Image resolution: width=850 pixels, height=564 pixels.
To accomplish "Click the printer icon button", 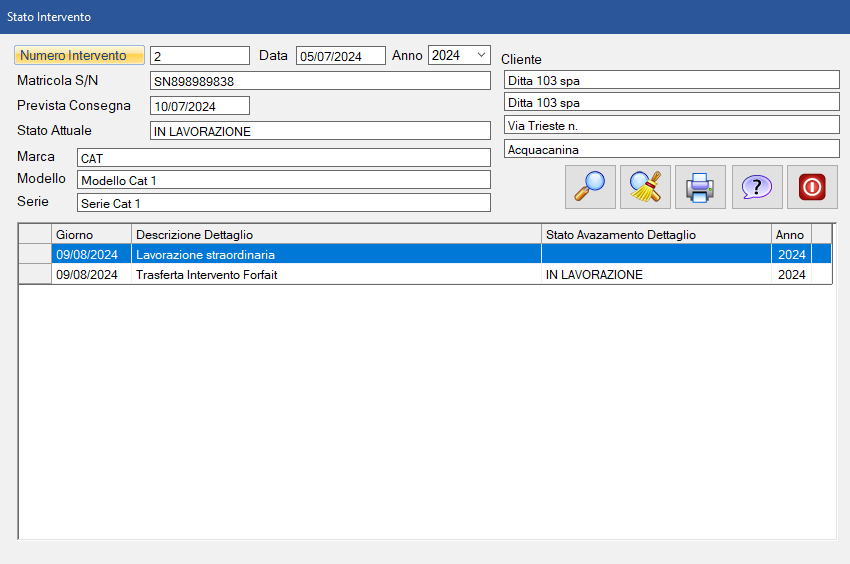I will 700,187.
